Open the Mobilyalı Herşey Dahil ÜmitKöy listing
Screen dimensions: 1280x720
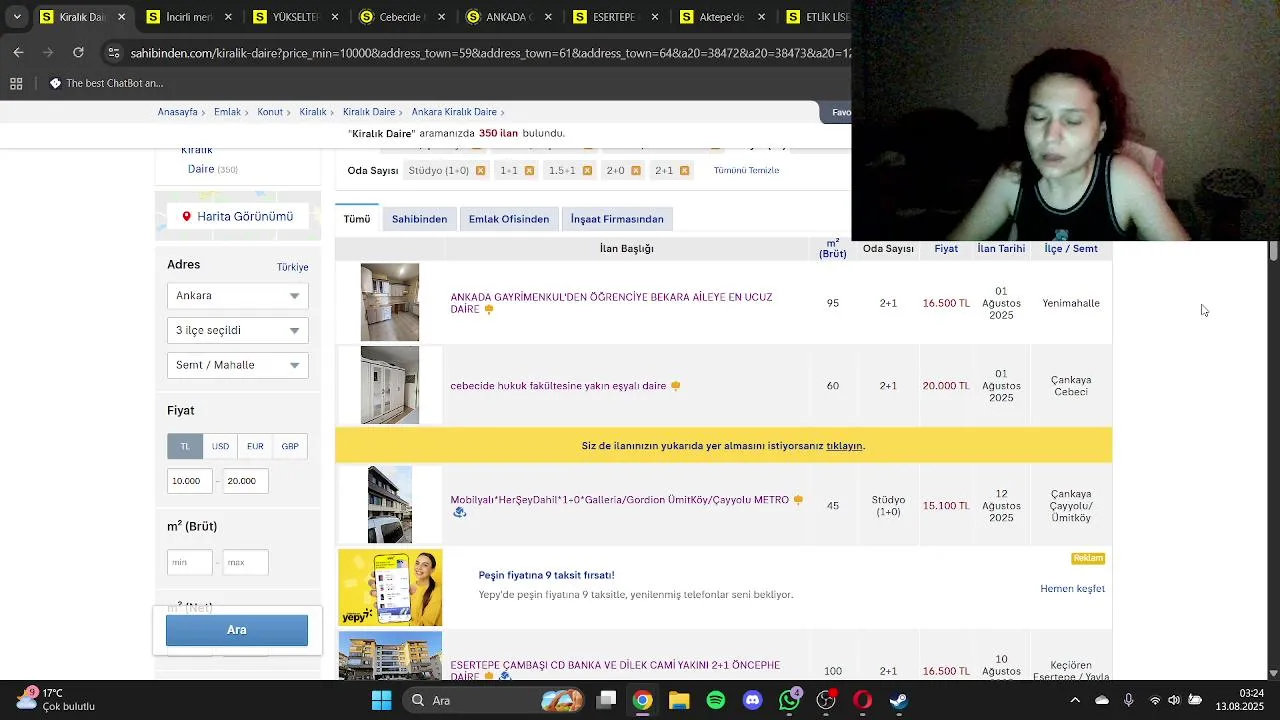point(619,500)
